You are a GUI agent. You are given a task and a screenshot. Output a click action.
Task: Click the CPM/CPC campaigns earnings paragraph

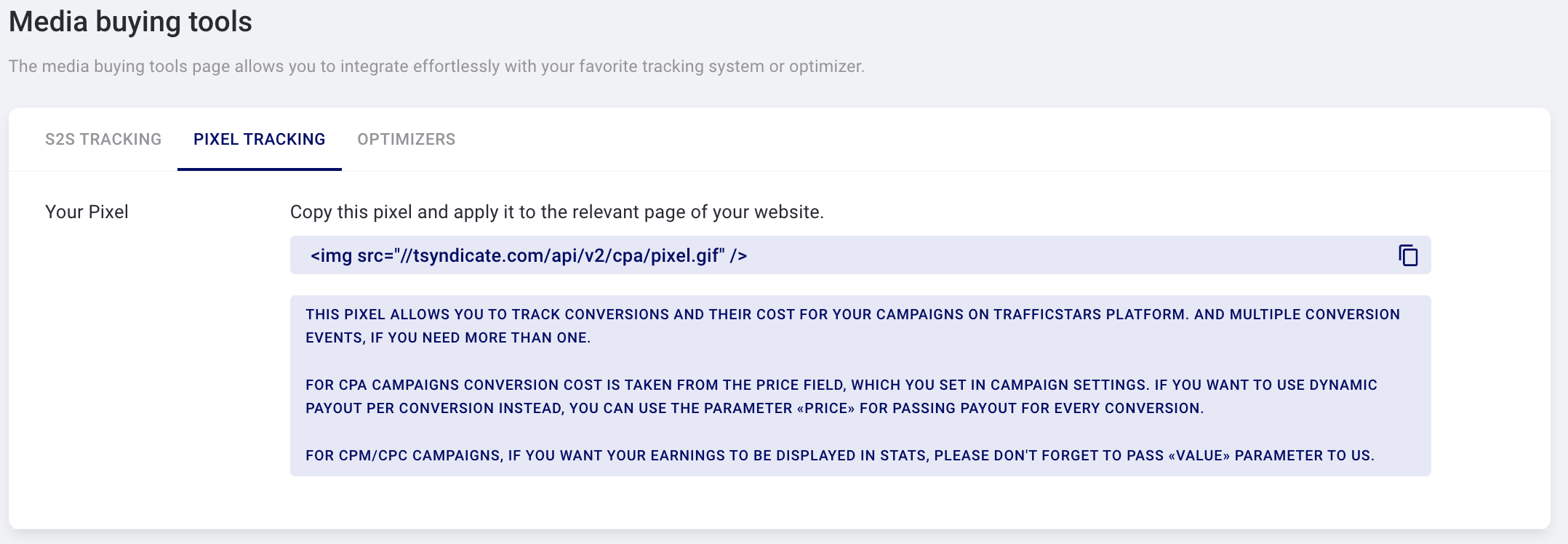[840, 455]
